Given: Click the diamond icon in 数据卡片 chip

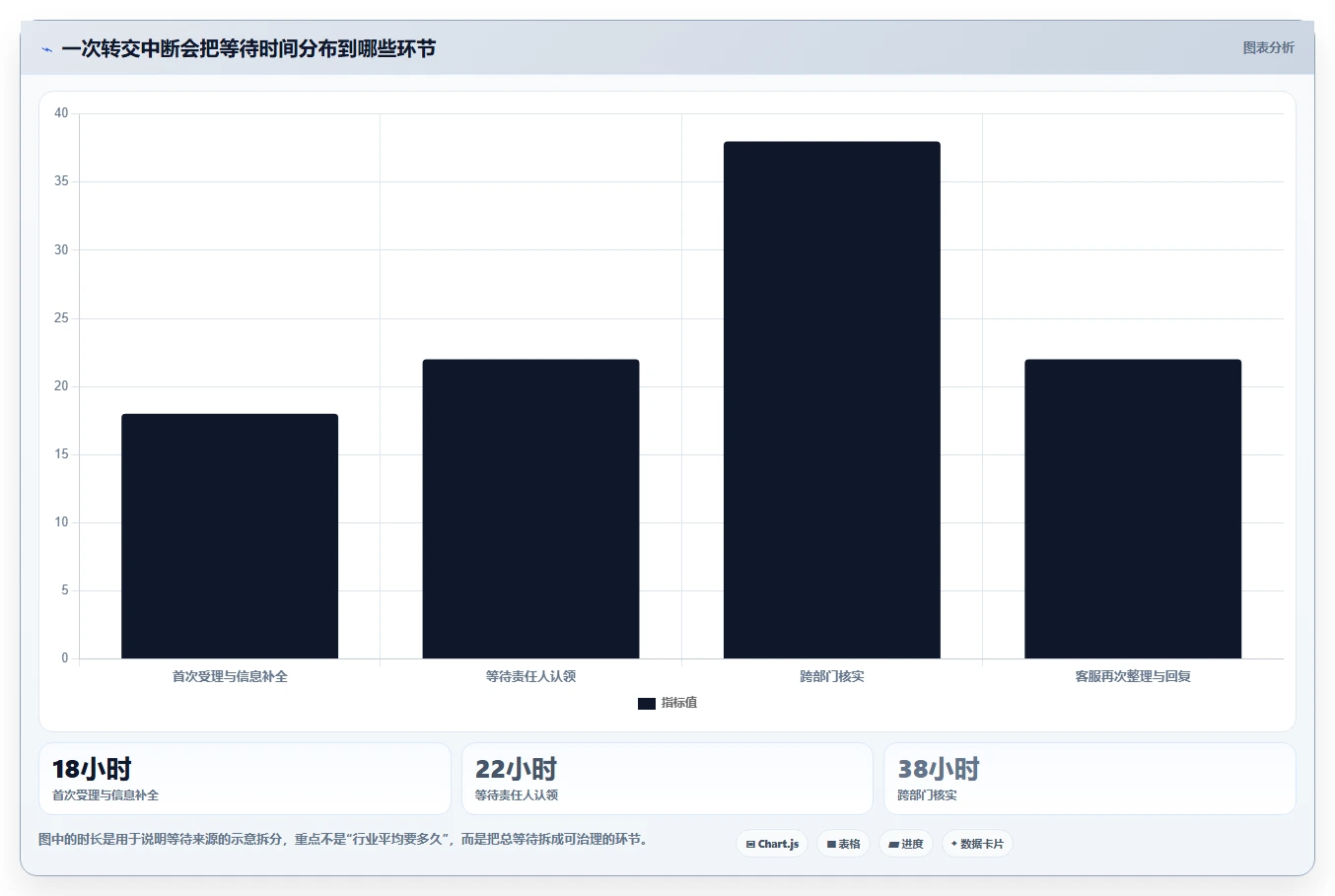Looking at the screenshot, I should (954, 844).
